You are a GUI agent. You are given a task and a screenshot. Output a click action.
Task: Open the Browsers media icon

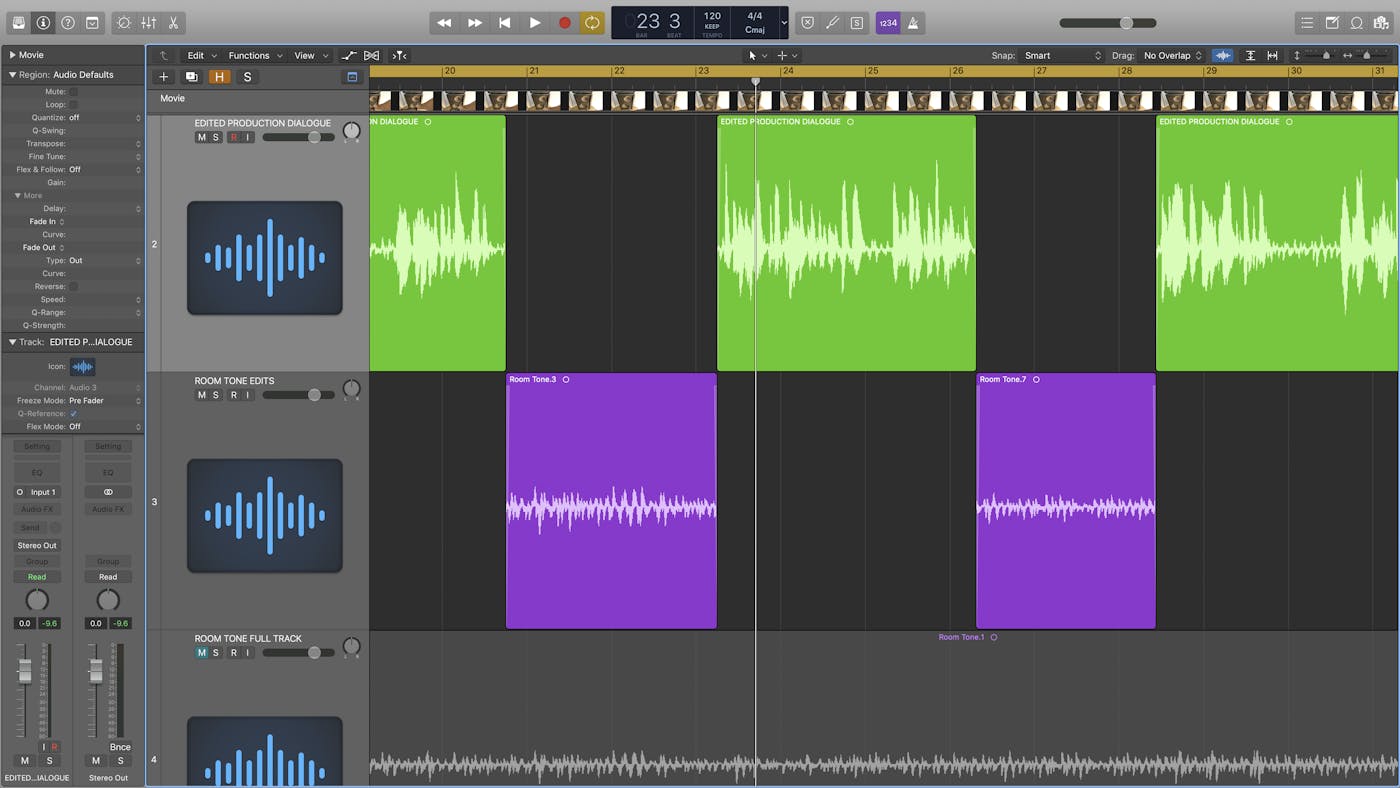click(1381, 22)
